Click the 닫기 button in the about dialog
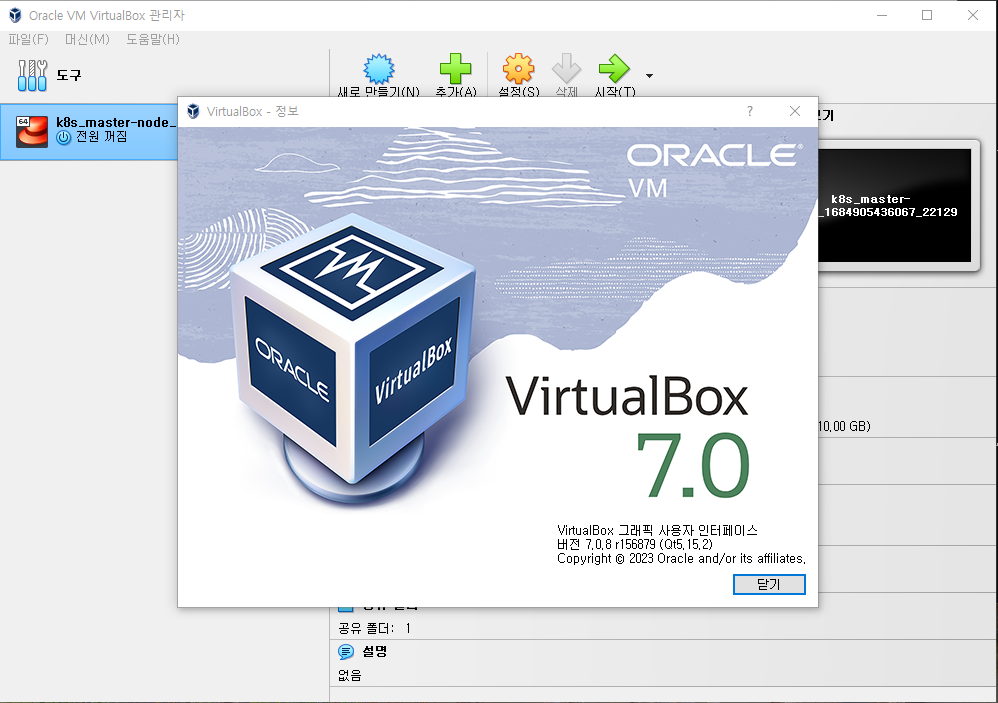Screen dimensions: 998x703 click(x=769, y=584)
